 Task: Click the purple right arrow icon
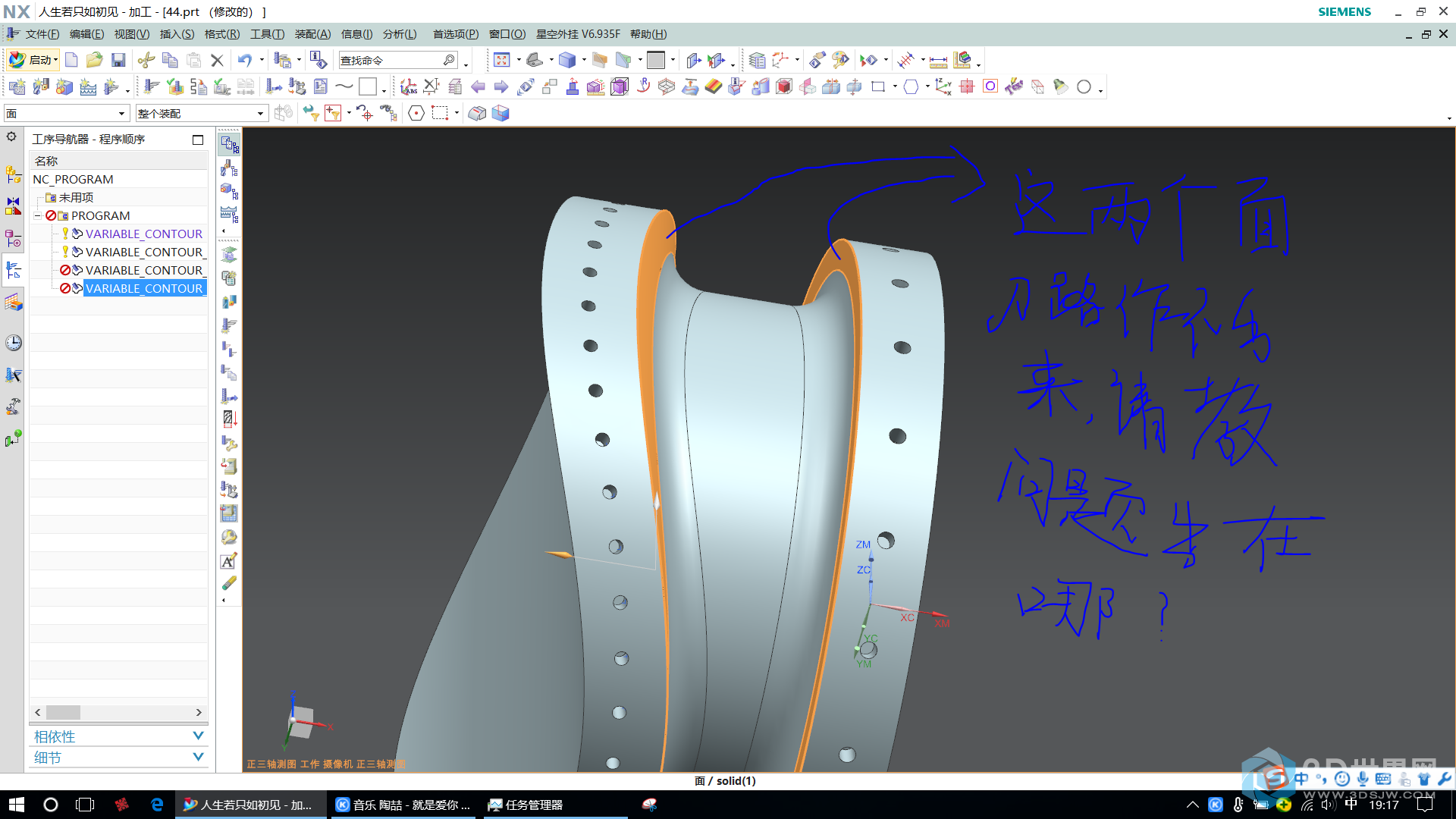501,86
